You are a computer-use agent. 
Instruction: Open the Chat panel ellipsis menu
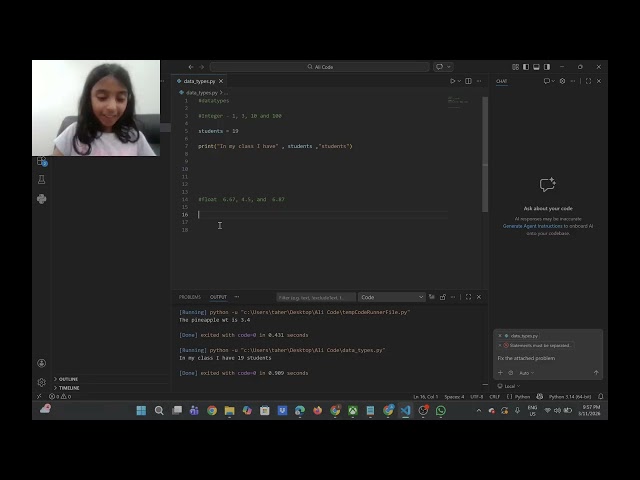tap(573, 81)
